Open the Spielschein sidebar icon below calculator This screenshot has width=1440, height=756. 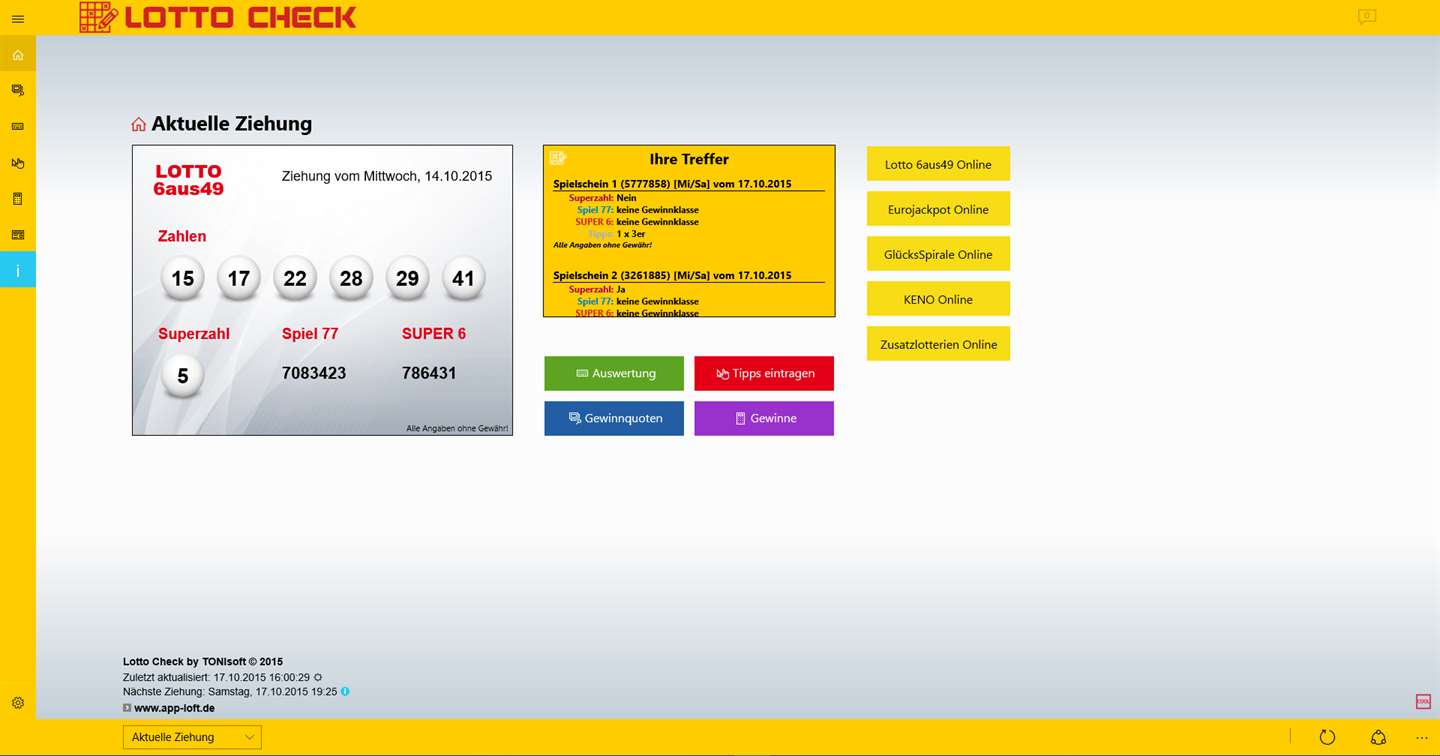[18, 234]
